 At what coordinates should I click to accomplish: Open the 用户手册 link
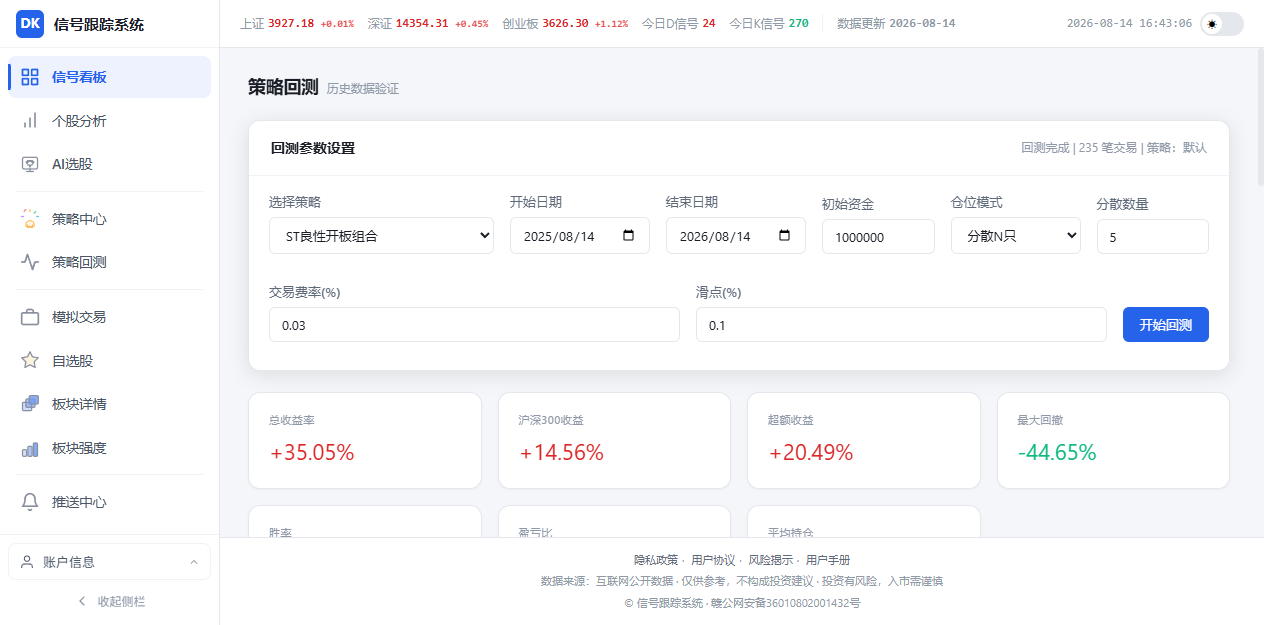[828, 560]
